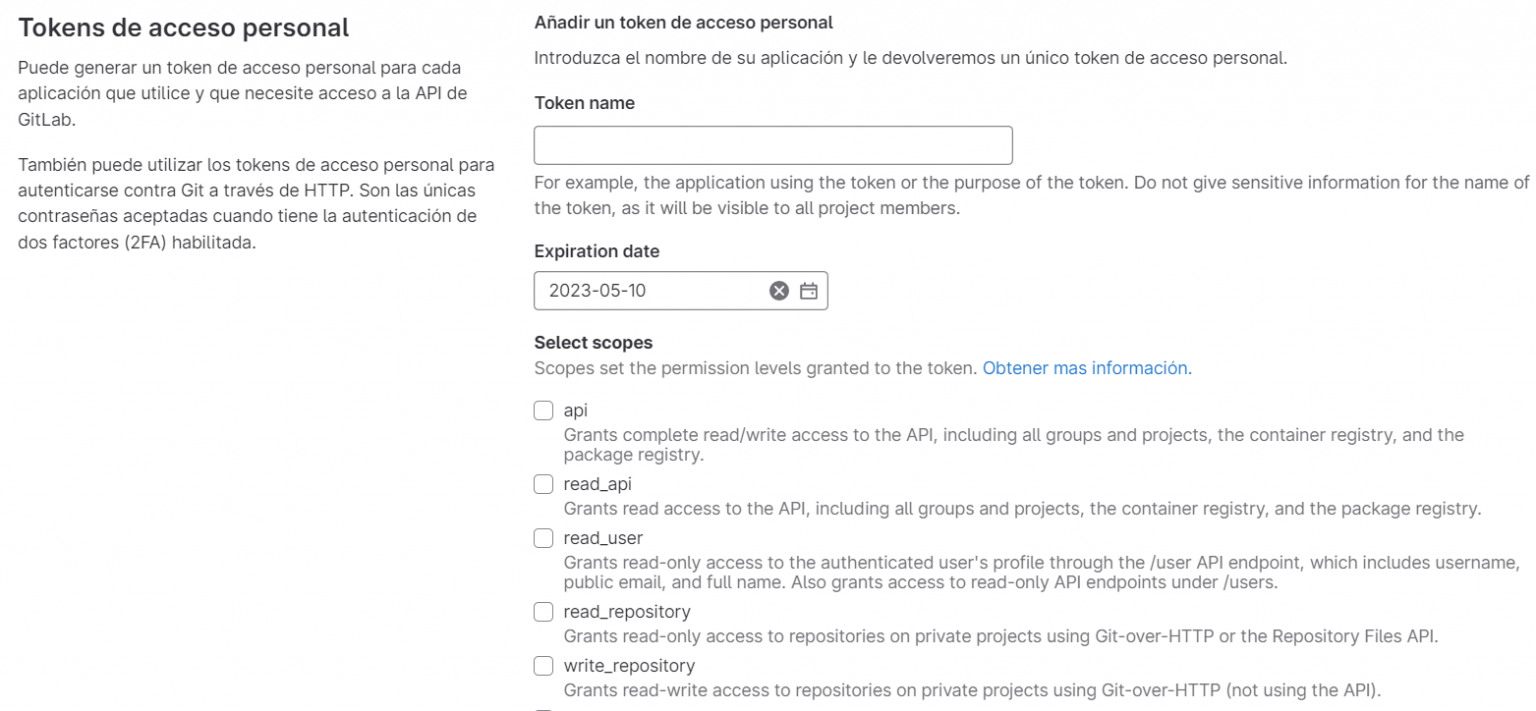Click into the Expiration date field showing 2023-05-10
Viewport: 1536px width, 711px height.
click(x=681, y=291)
